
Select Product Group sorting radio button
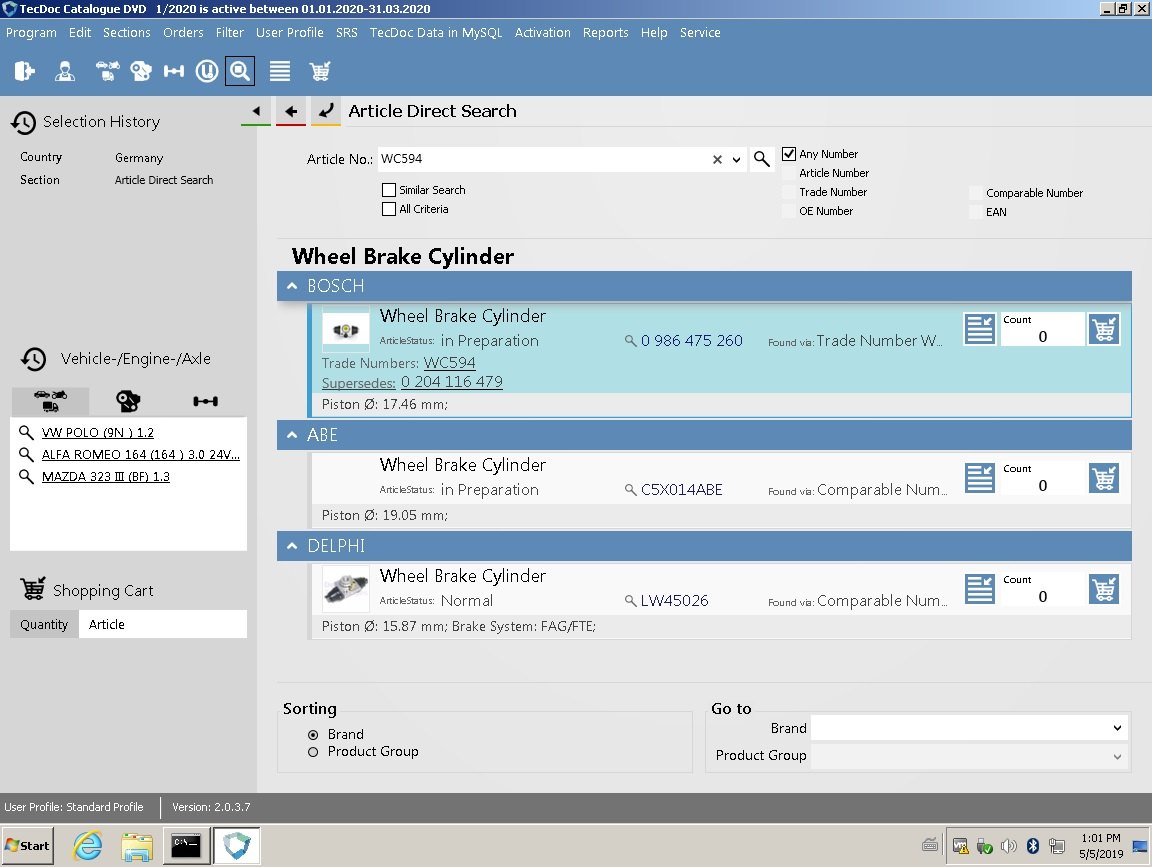click(313, 752)
